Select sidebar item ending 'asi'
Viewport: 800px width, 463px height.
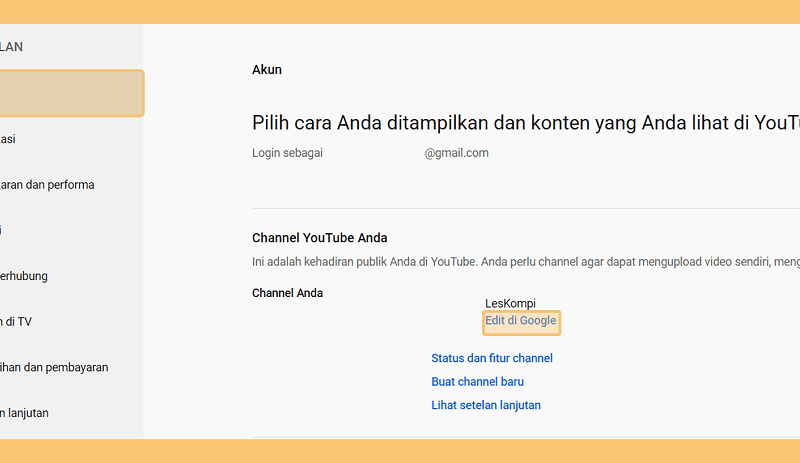8,139
